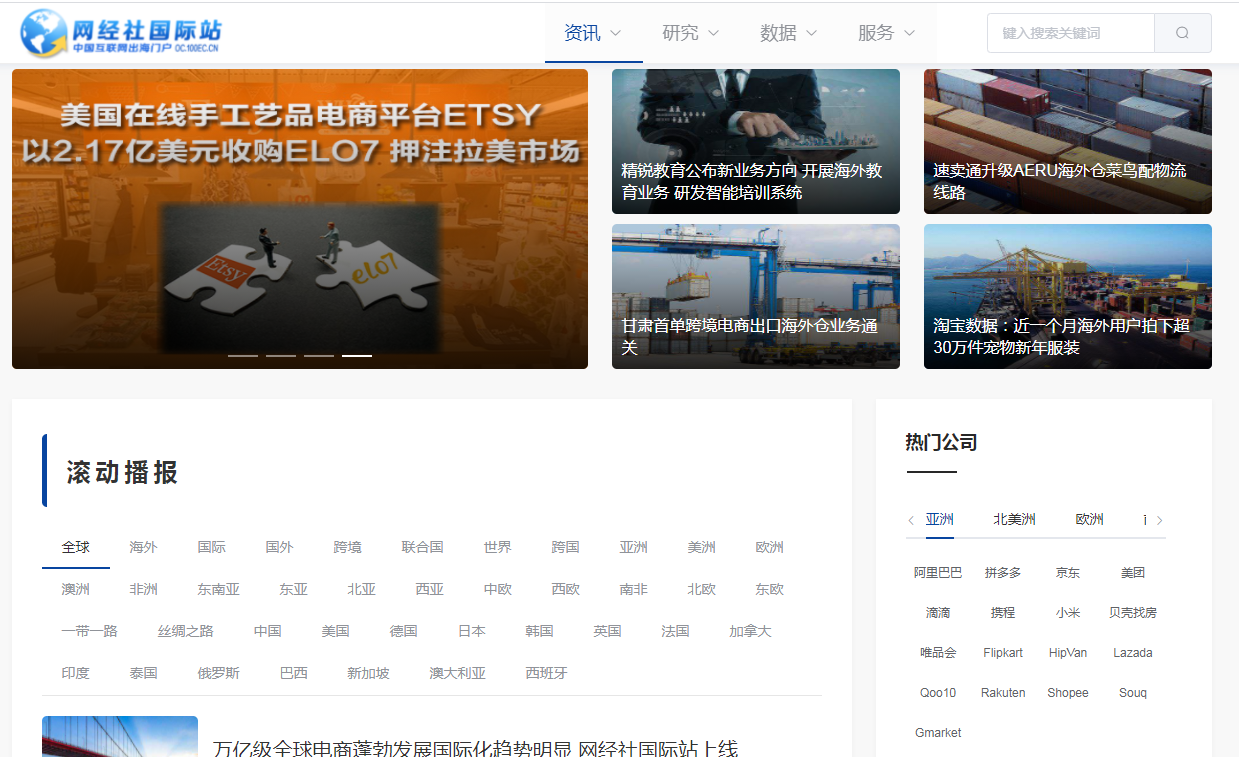The height and width of the screenshot is (757, 1239).
Task: Select the 日本 filter tab
Action: [x=472, y=631]
